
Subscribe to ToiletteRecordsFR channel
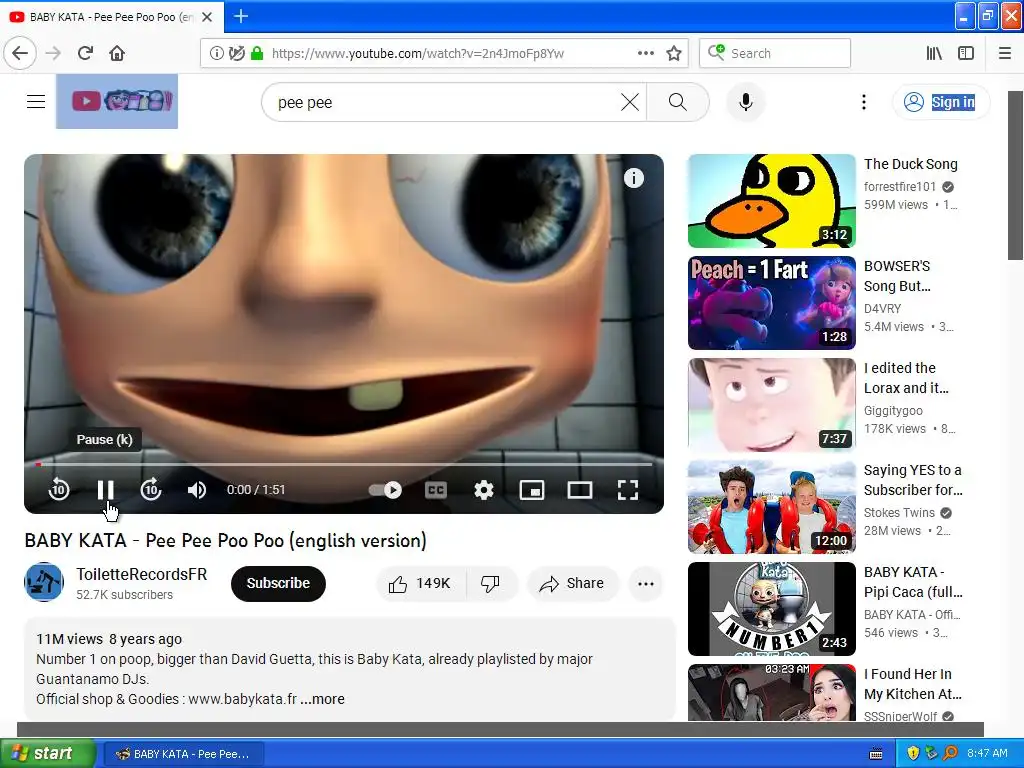point(278,583)
